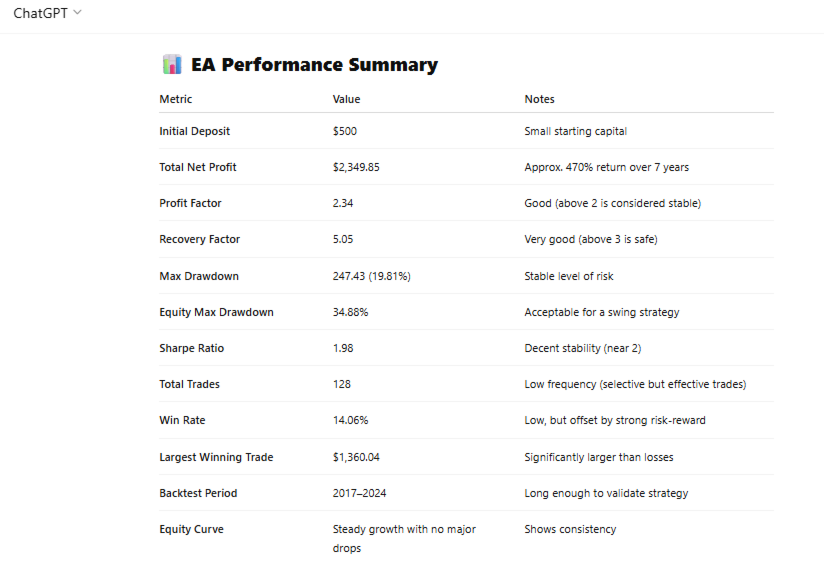Click the Value column header
824x577 pixels.
pyautogui.click(x=346, y=99)
